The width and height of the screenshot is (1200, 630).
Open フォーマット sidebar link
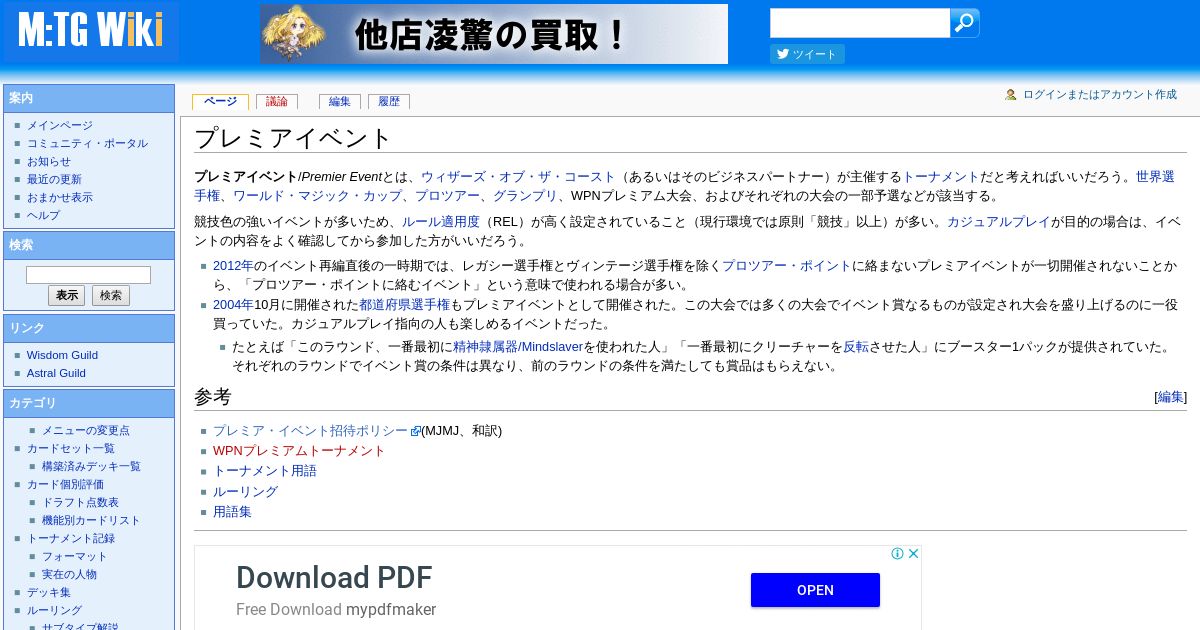tap(74, 556)
